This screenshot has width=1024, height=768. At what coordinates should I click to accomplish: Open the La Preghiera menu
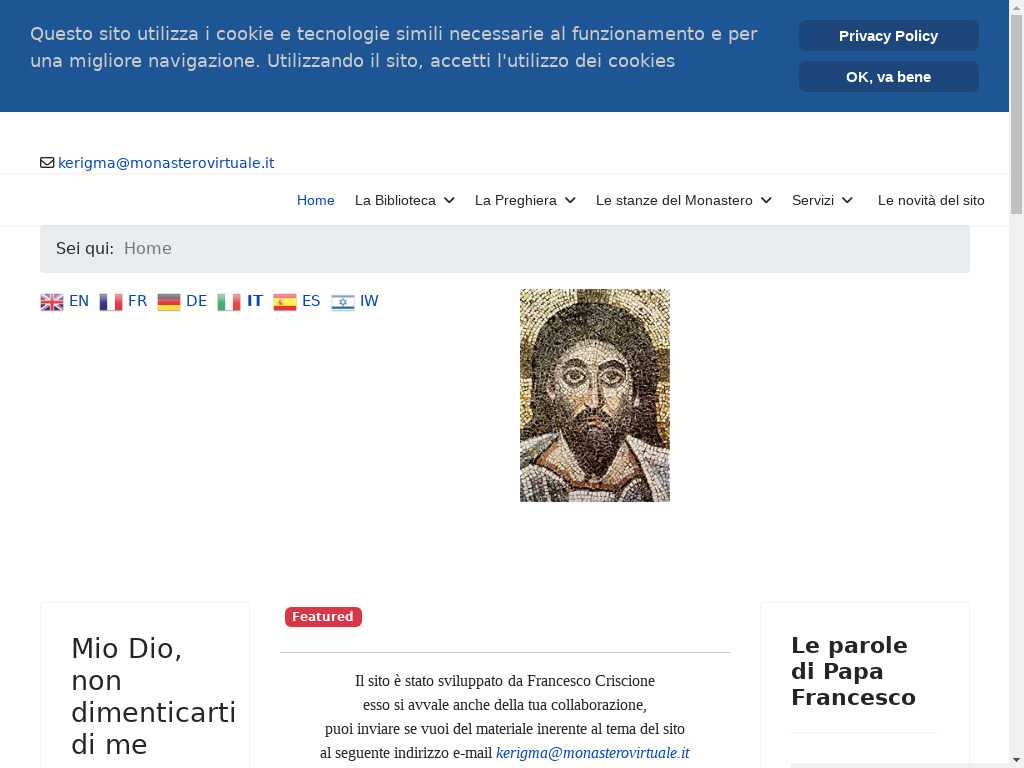tap(516, 200)
